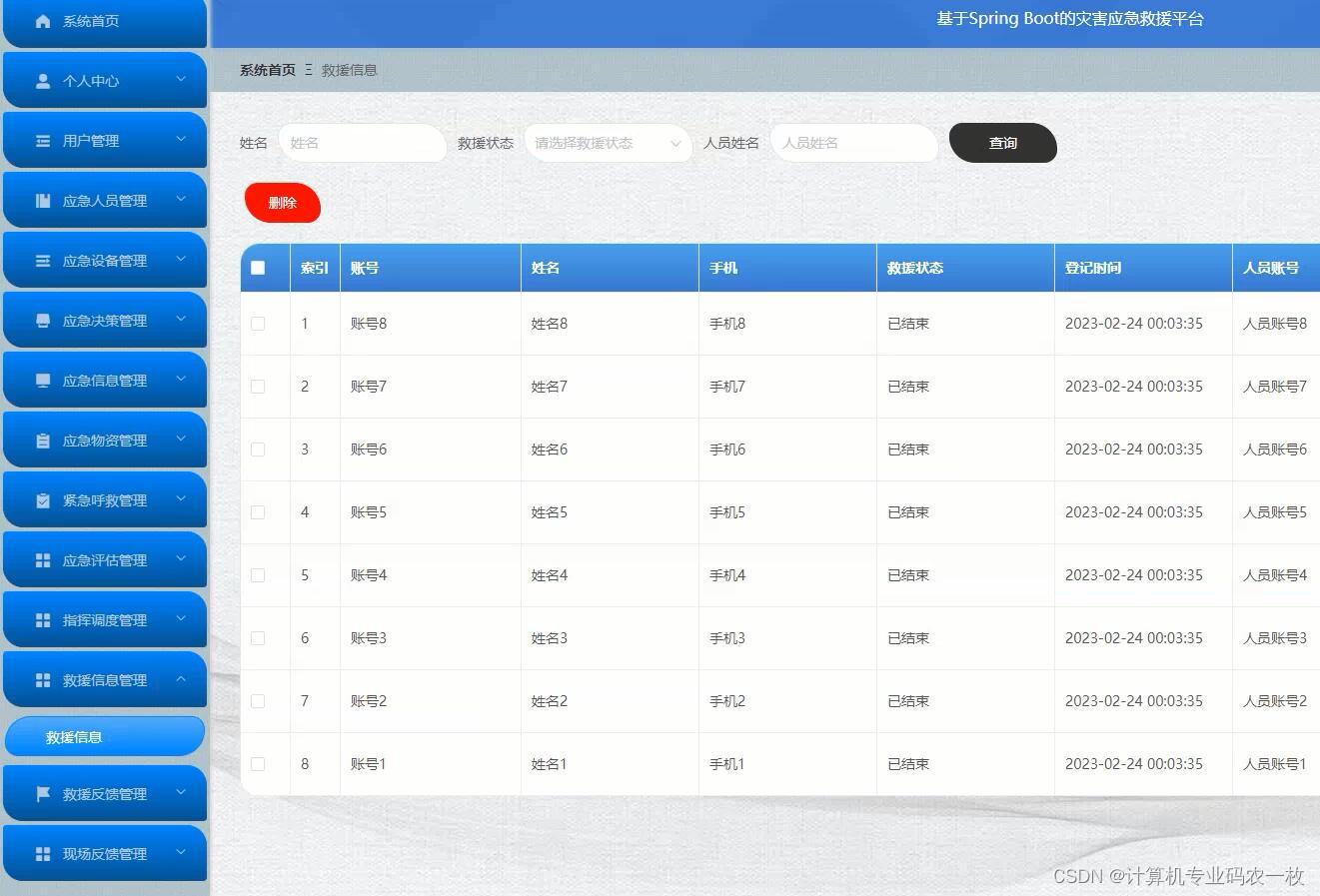Expand the 应急物资管理 chevron

[181, 439]
